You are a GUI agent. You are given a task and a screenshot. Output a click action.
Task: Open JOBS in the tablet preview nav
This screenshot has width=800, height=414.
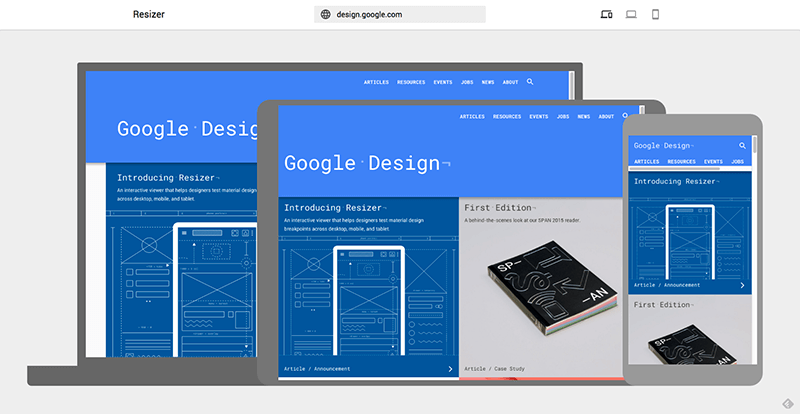(x=563, y=116)
